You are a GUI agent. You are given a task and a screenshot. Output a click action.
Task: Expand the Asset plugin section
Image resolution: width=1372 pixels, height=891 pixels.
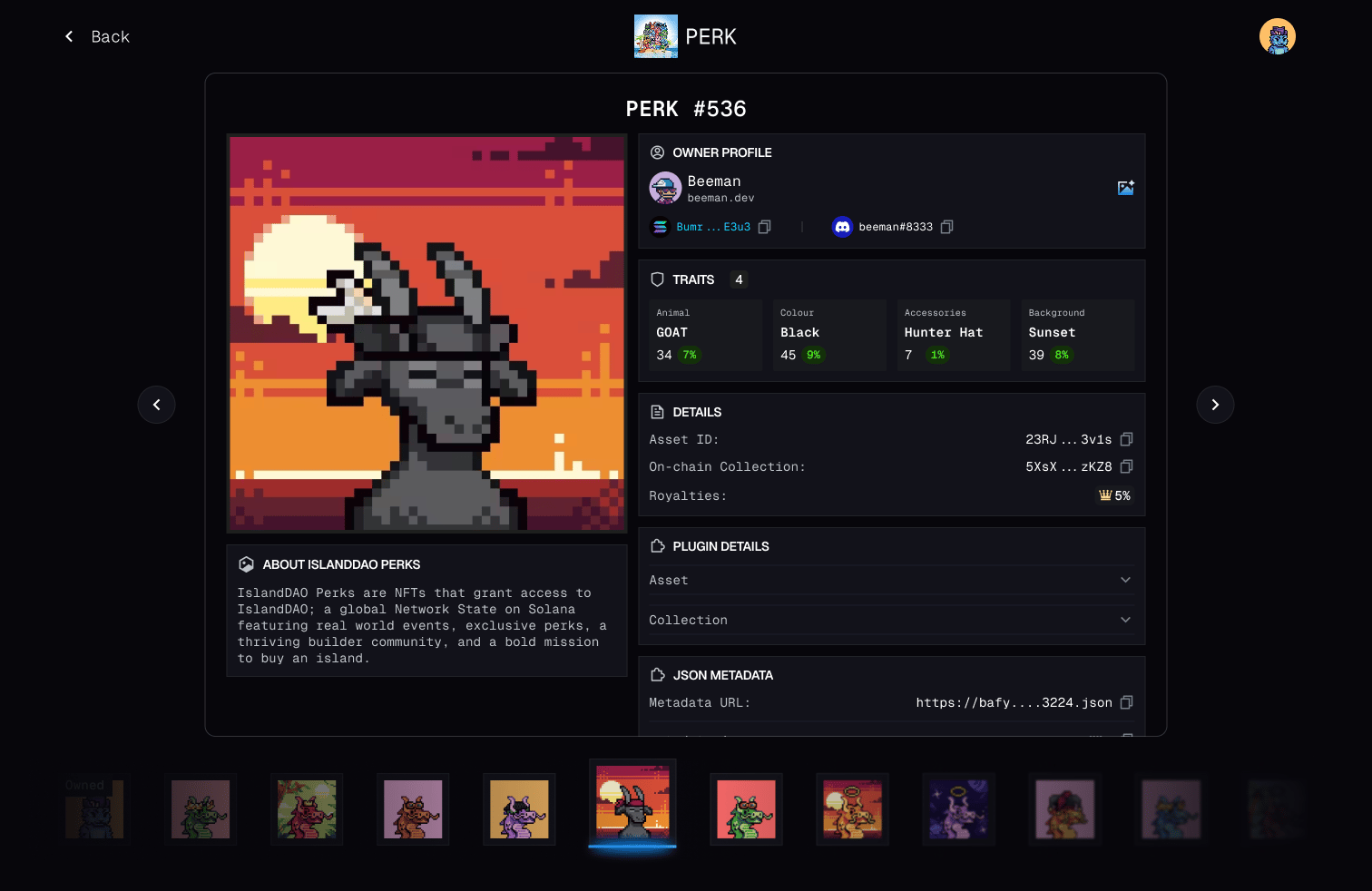(x=891, y=580)
